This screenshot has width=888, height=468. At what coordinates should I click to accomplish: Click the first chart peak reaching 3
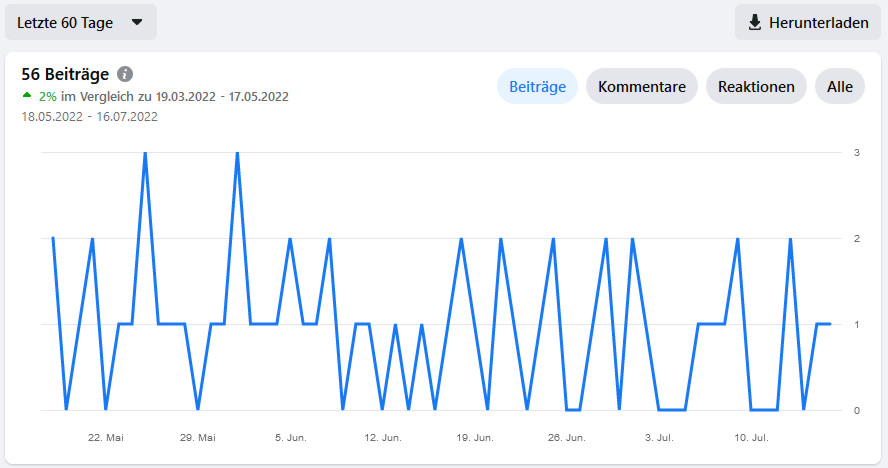point(145,153)
